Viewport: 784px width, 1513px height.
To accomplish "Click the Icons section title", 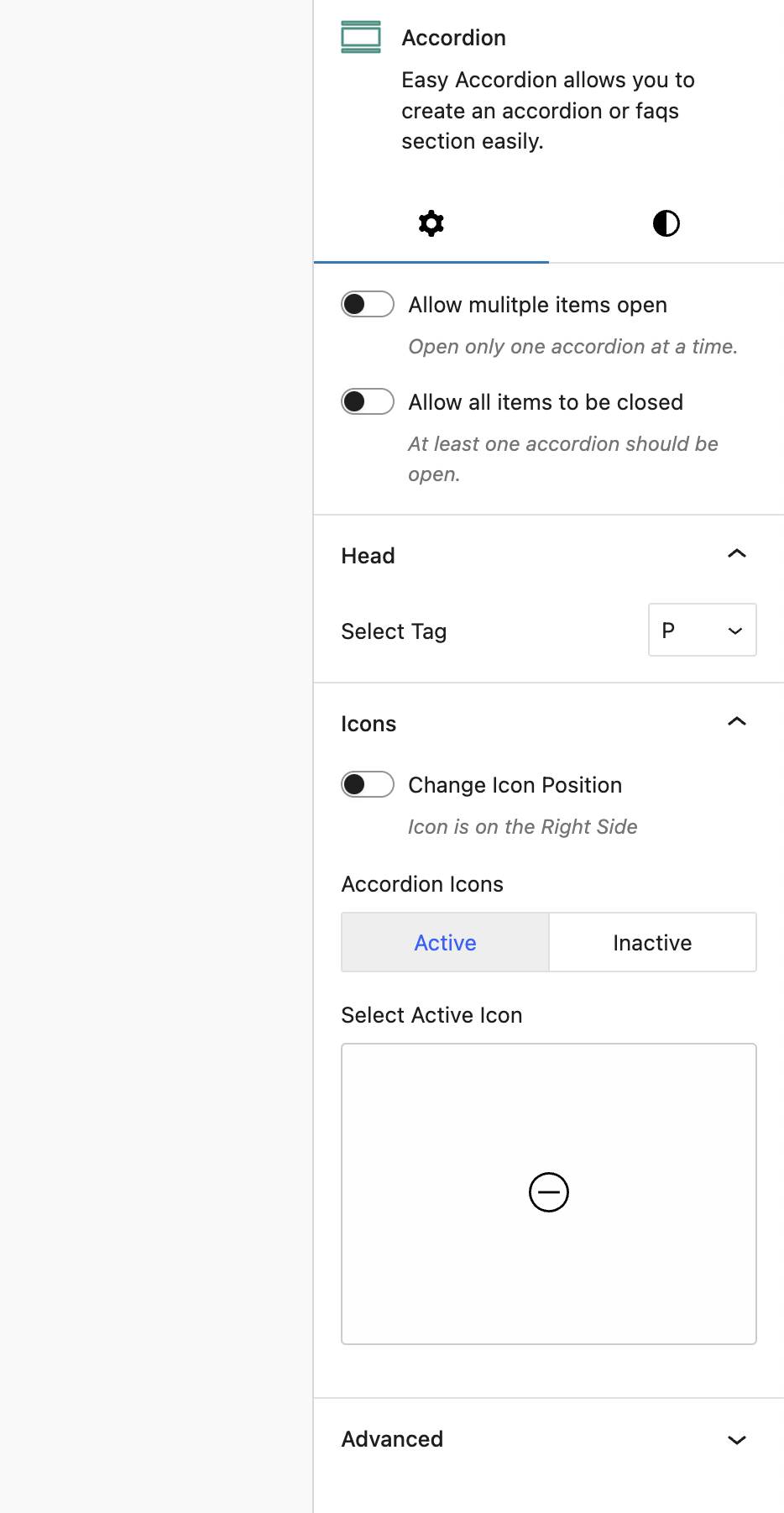I will pos(368,724).
